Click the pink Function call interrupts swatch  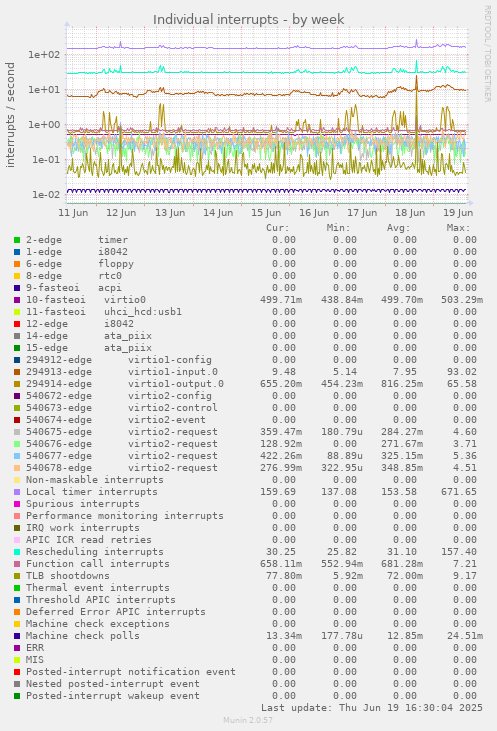coord(17,564)
